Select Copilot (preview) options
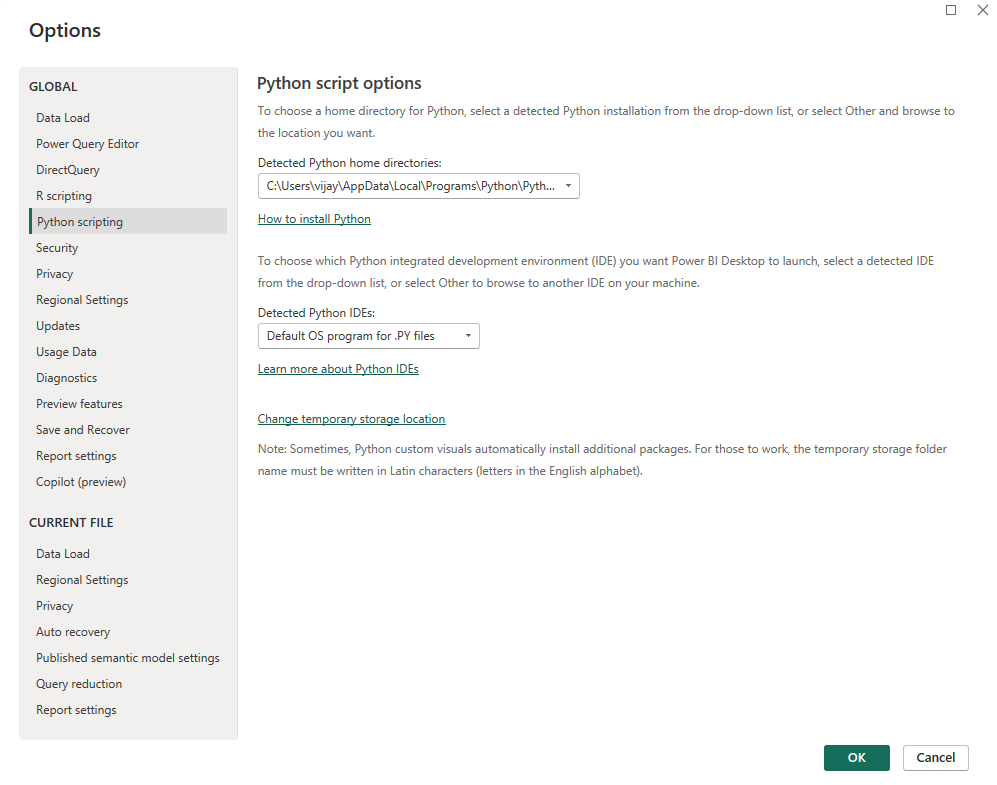 (81, 482)
